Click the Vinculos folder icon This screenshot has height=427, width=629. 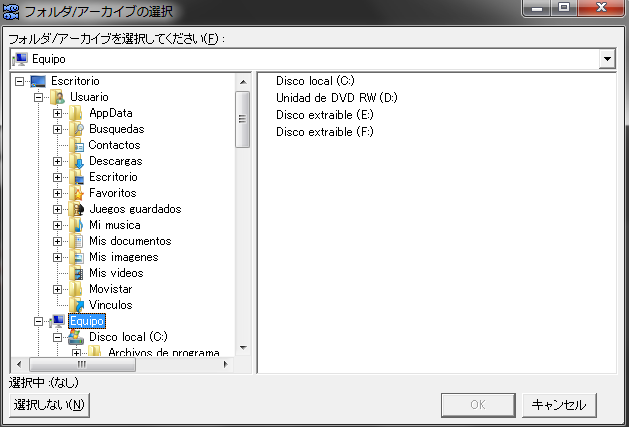click(x=77, y=305)
